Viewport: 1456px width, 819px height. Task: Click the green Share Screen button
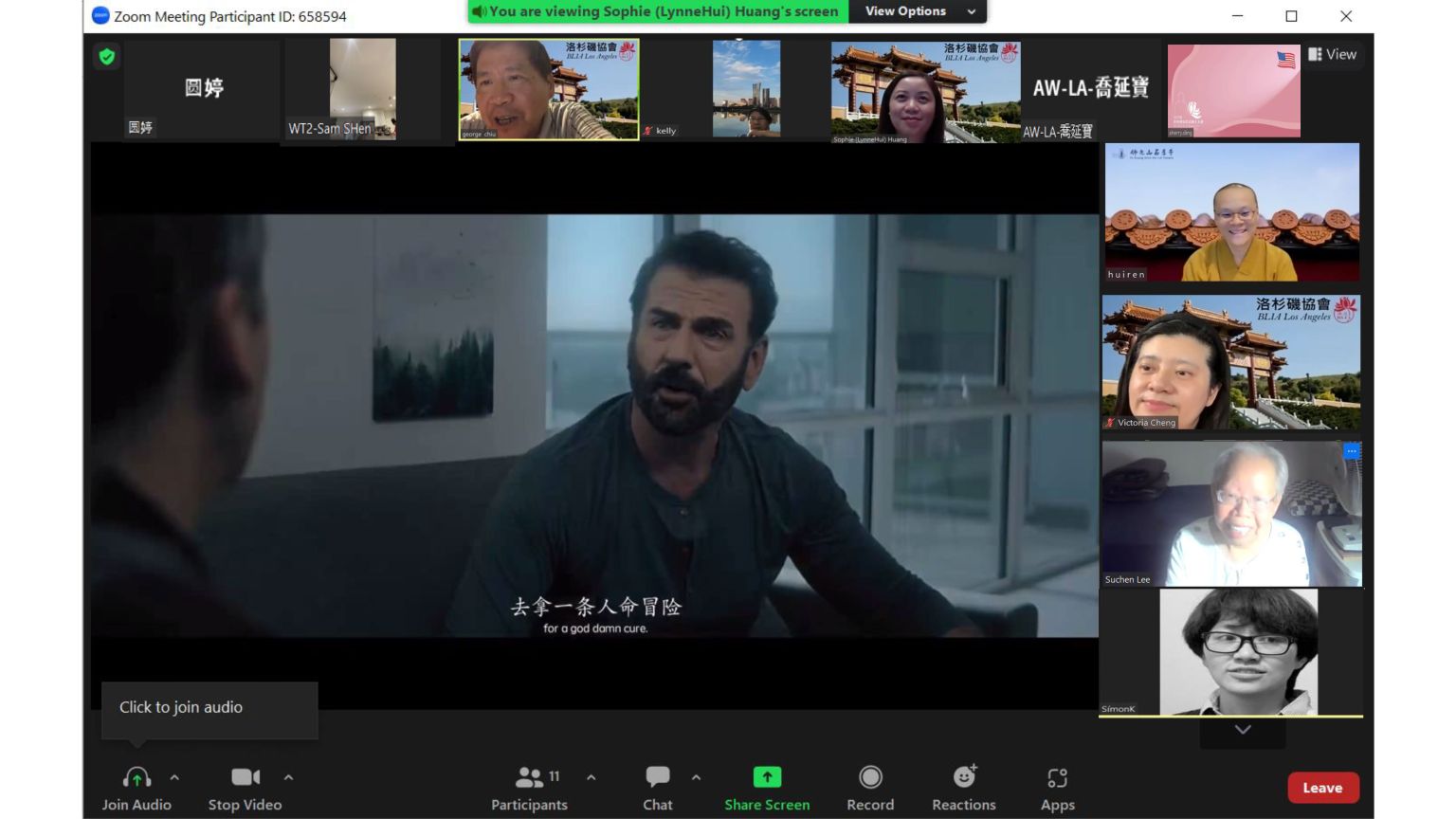767,789
